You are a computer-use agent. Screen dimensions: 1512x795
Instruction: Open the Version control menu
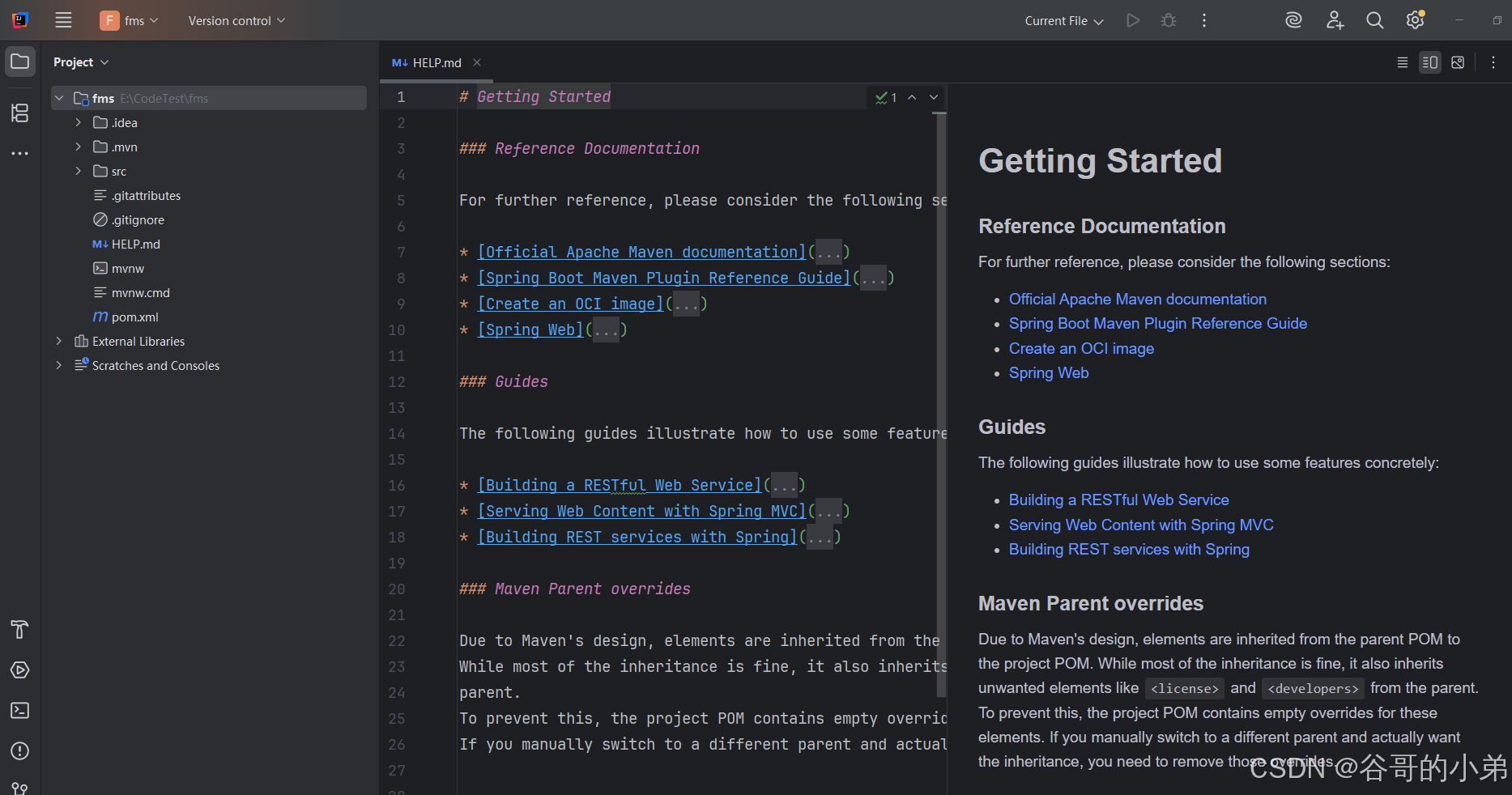[236, 21]
